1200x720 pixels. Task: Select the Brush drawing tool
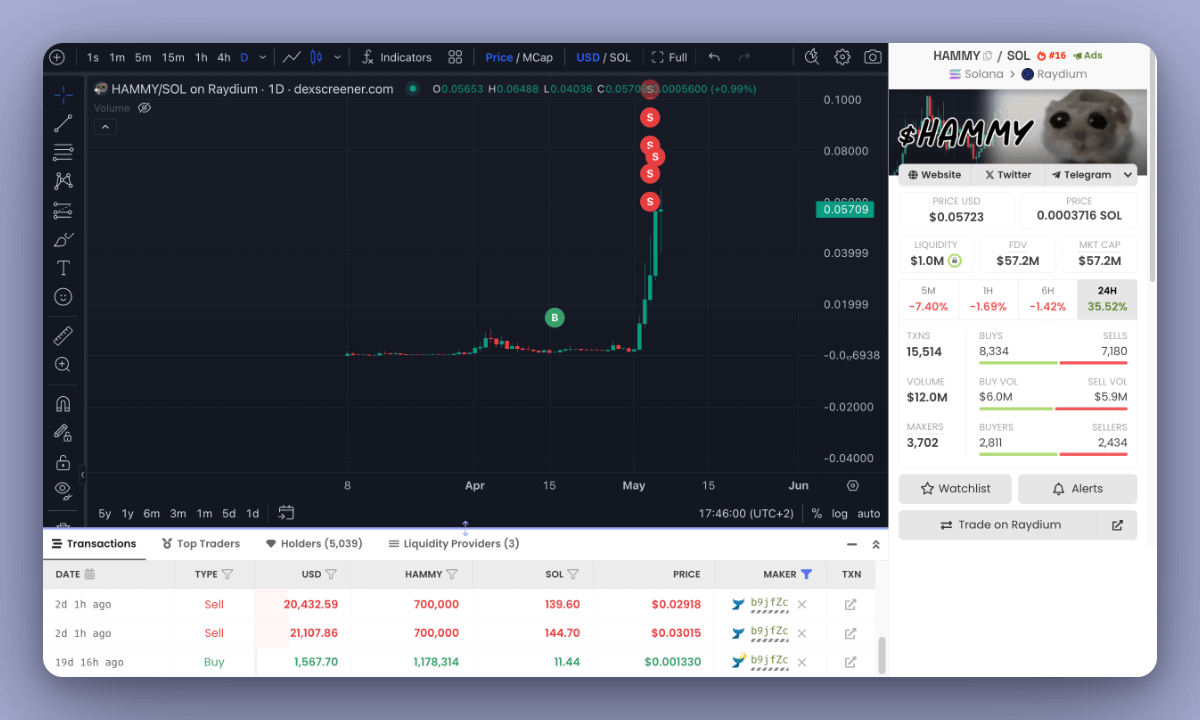(x=62, y=239)
